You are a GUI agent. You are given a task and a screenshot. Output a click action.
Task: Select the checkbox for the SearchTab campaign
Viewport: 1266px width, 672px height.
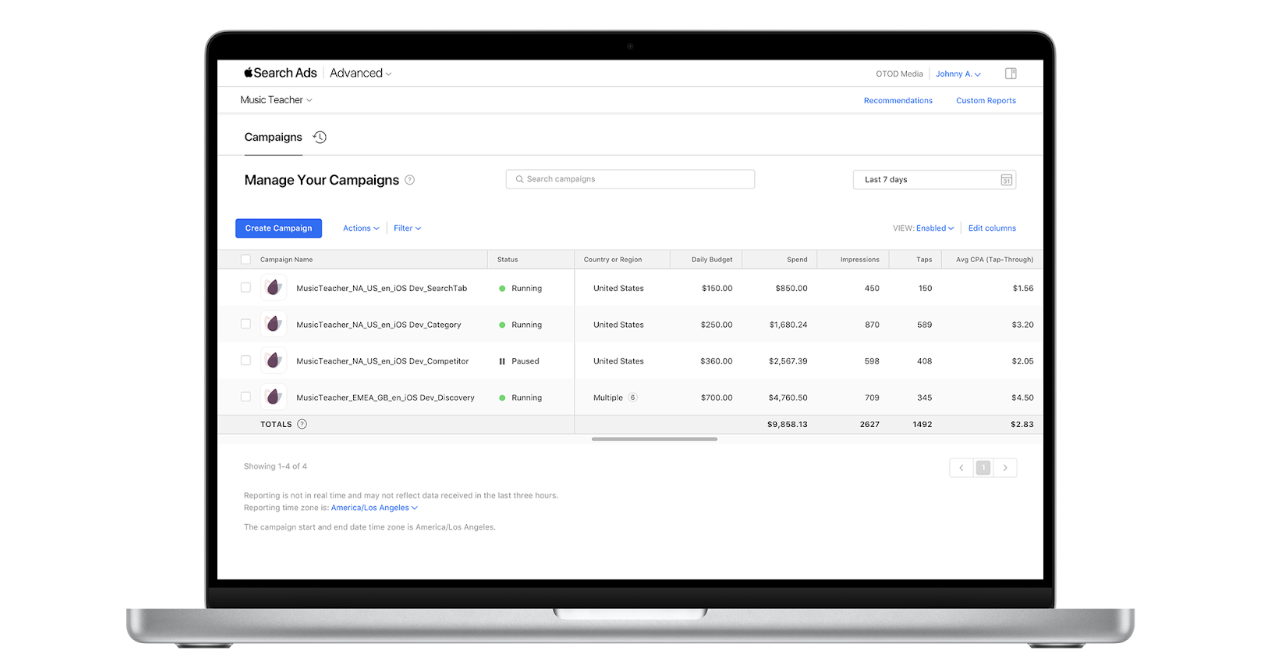246,288
